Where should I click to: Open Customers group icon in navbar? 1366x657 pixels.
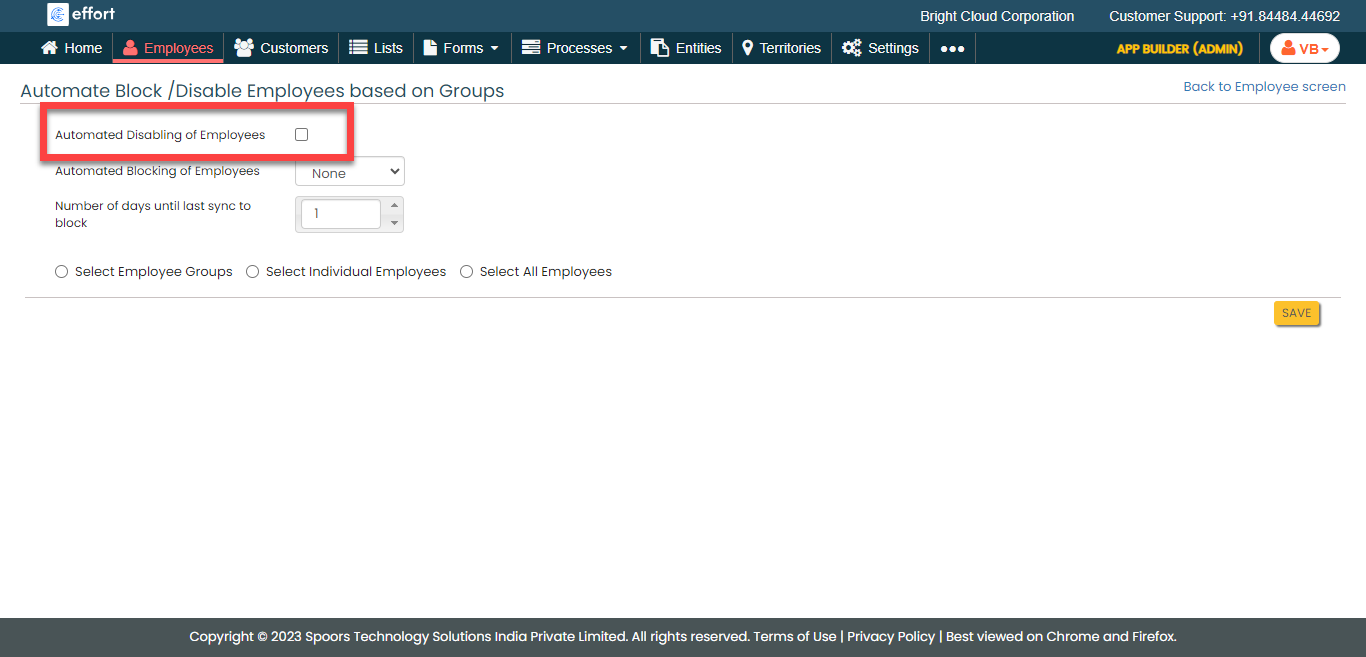coord(243,48)
